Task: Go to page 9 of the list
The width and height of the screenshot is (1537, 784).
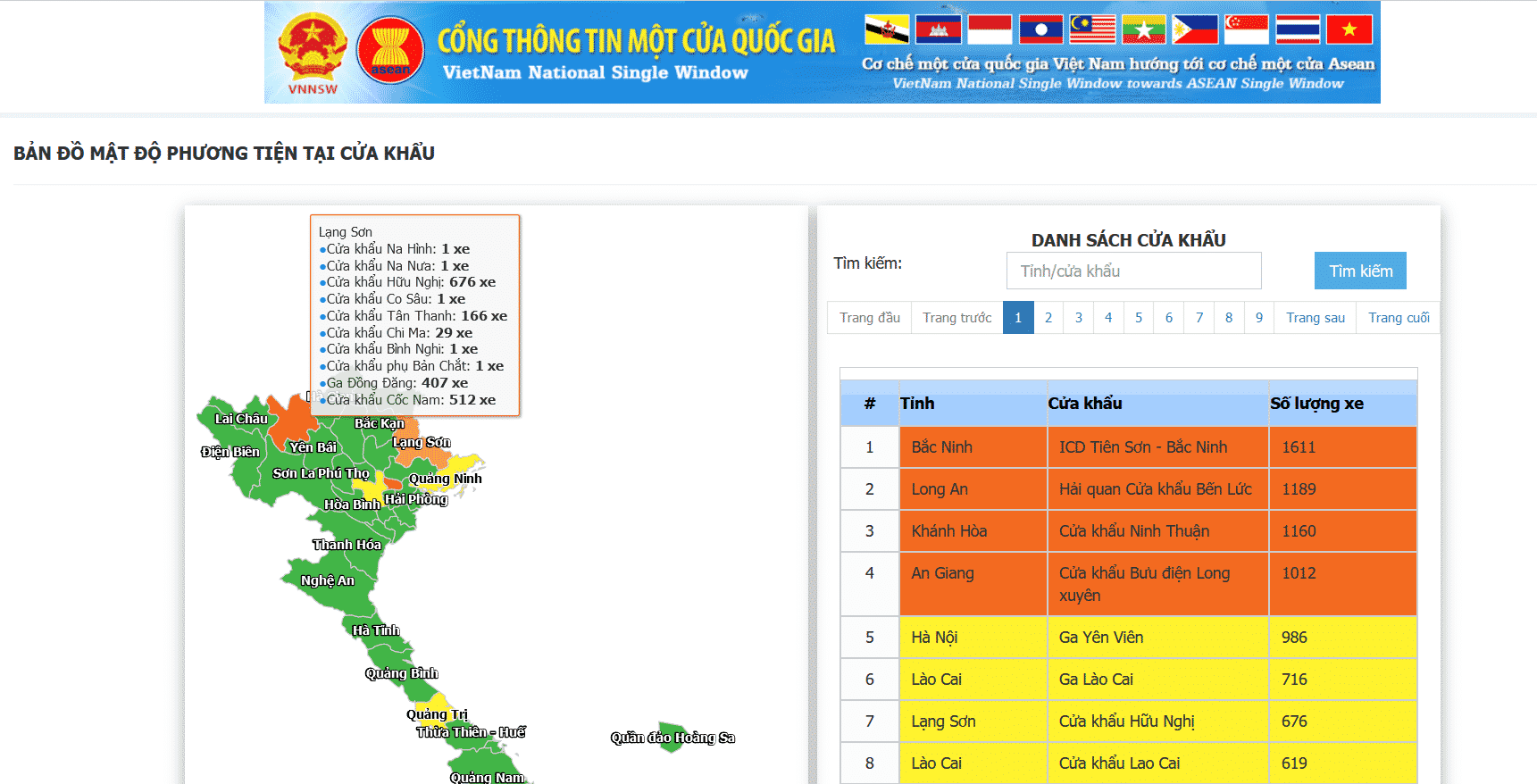Action: tap(1258, 318)
